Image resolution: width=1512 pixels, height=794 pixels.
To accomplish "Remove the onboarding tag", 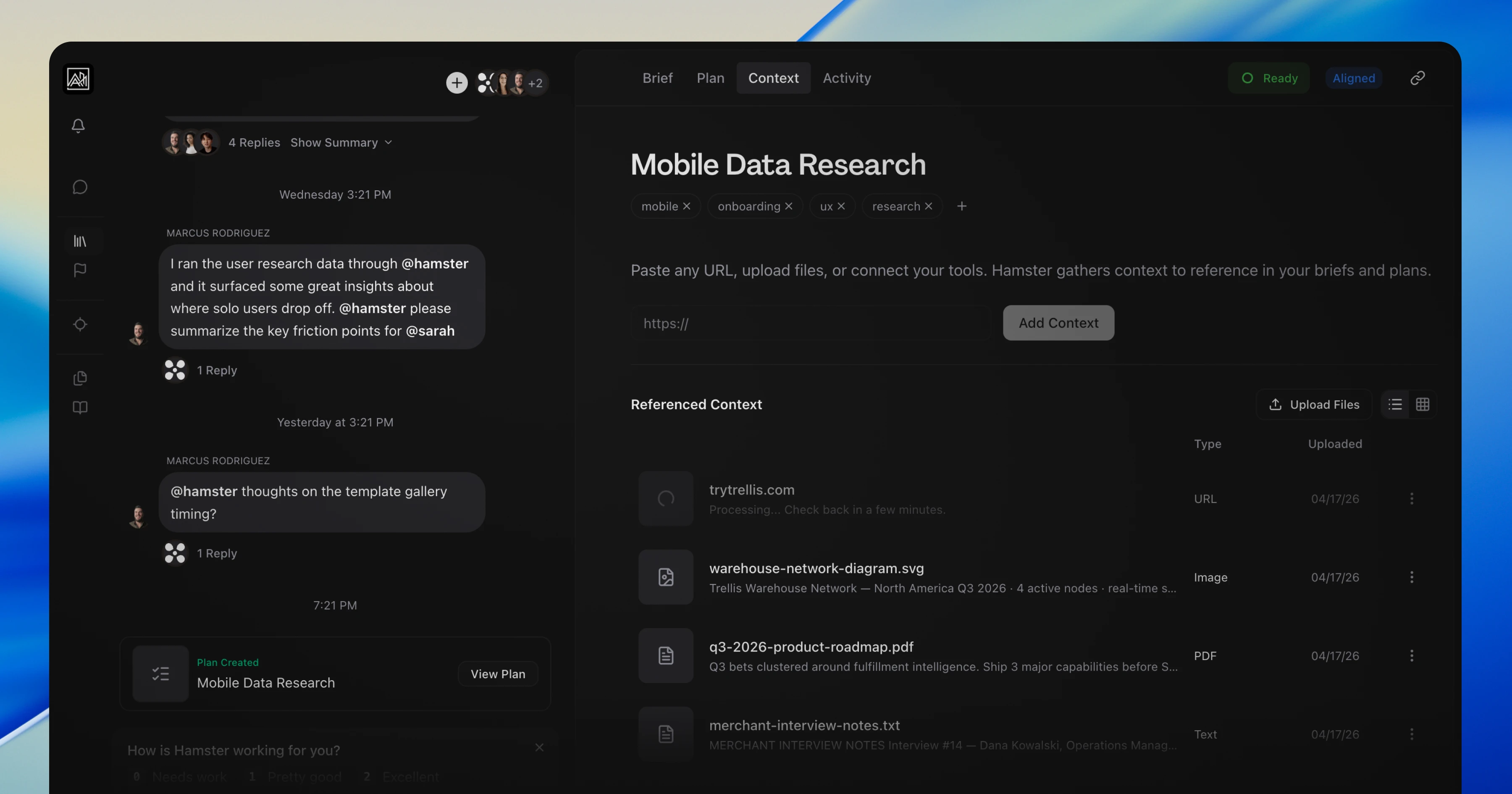I will click(789, 206).
